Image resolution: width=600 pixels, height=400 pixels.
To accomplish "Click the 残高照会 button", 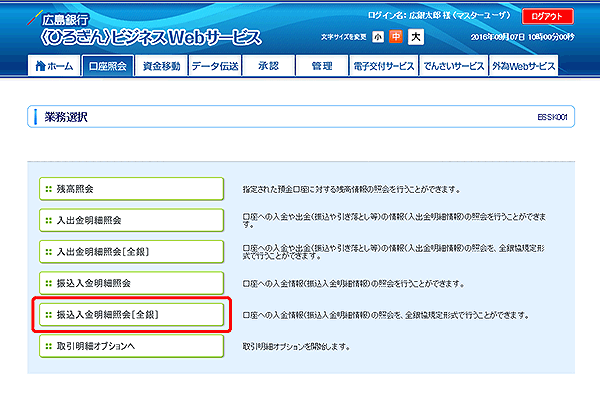I will [x=131, y=189].
